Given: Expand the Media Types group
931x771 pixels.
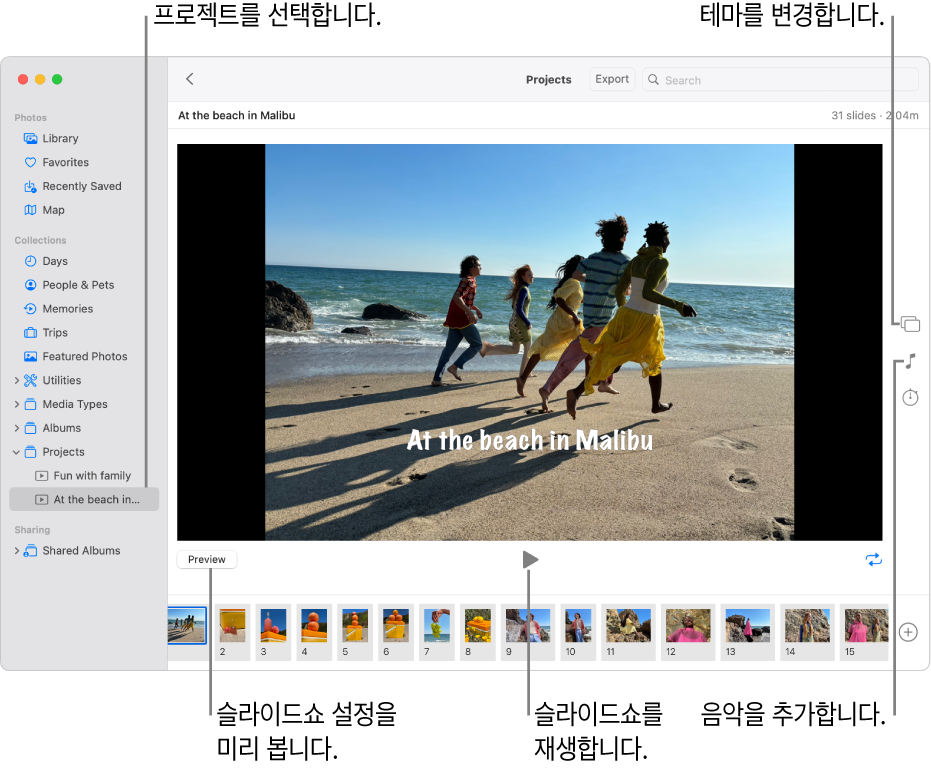Looking at the screenshot, I should pyautogui.click(x=17, y=404).
